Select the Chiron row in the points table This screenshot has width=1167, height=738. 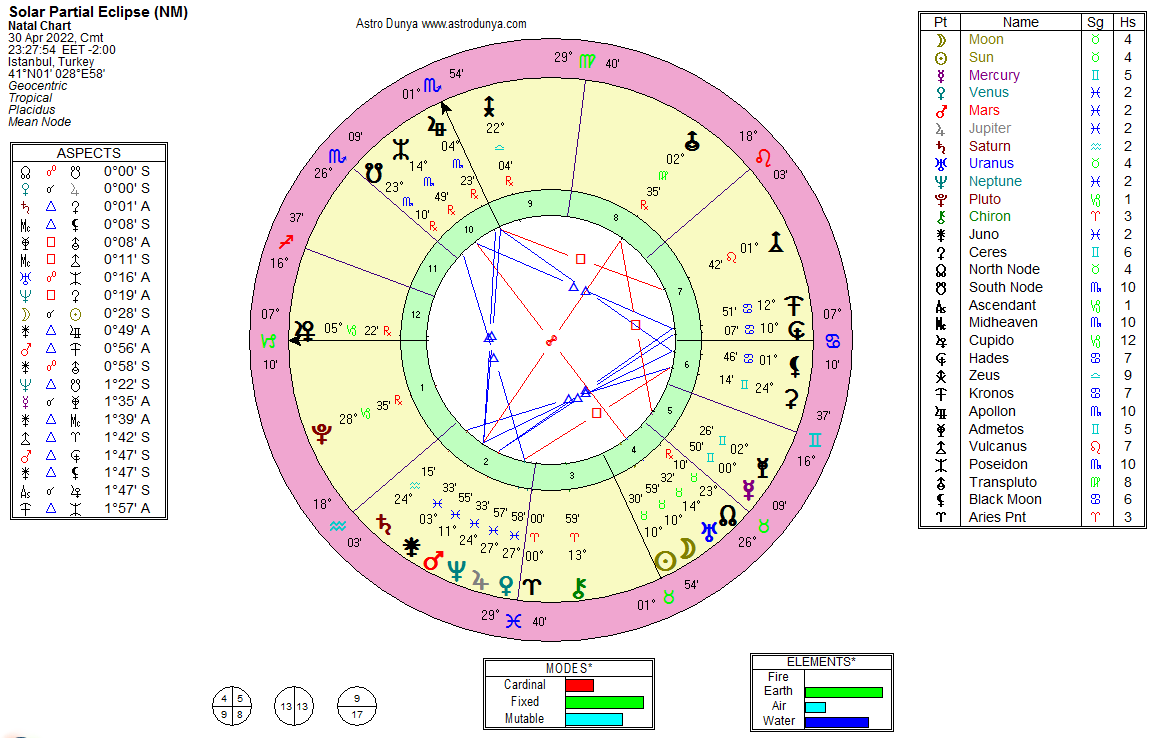click(1032, 216)
